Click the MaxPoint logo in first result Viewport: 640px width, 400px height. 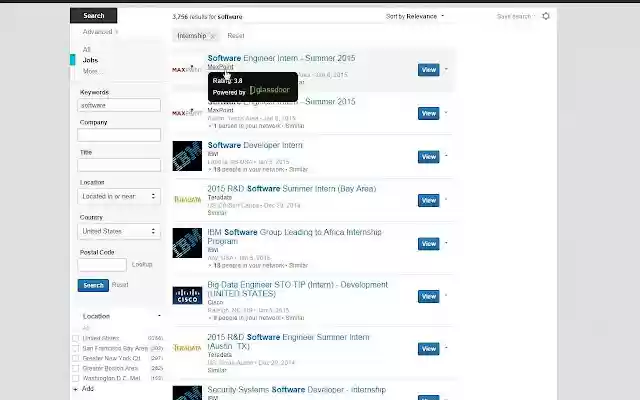(187, 69)
